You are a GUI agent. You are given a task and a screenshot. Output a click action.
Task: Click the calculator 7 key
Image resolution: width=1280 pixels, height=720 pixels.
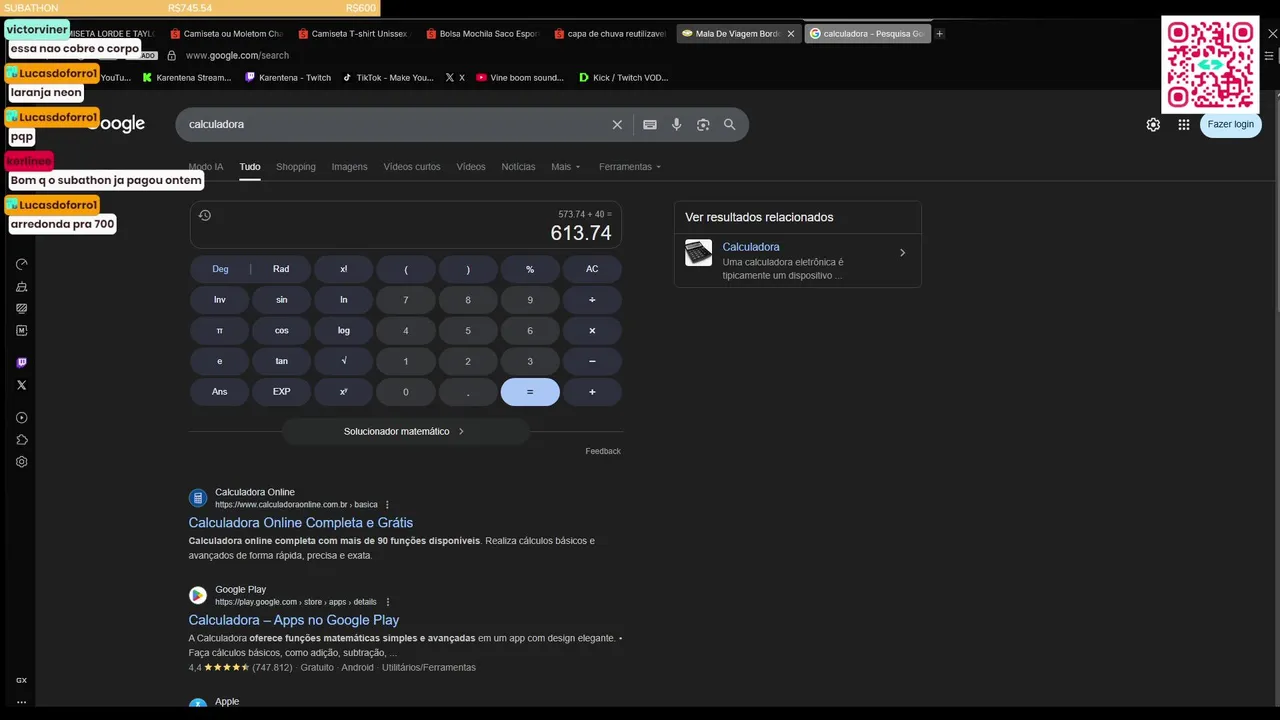tap(405, 300)
